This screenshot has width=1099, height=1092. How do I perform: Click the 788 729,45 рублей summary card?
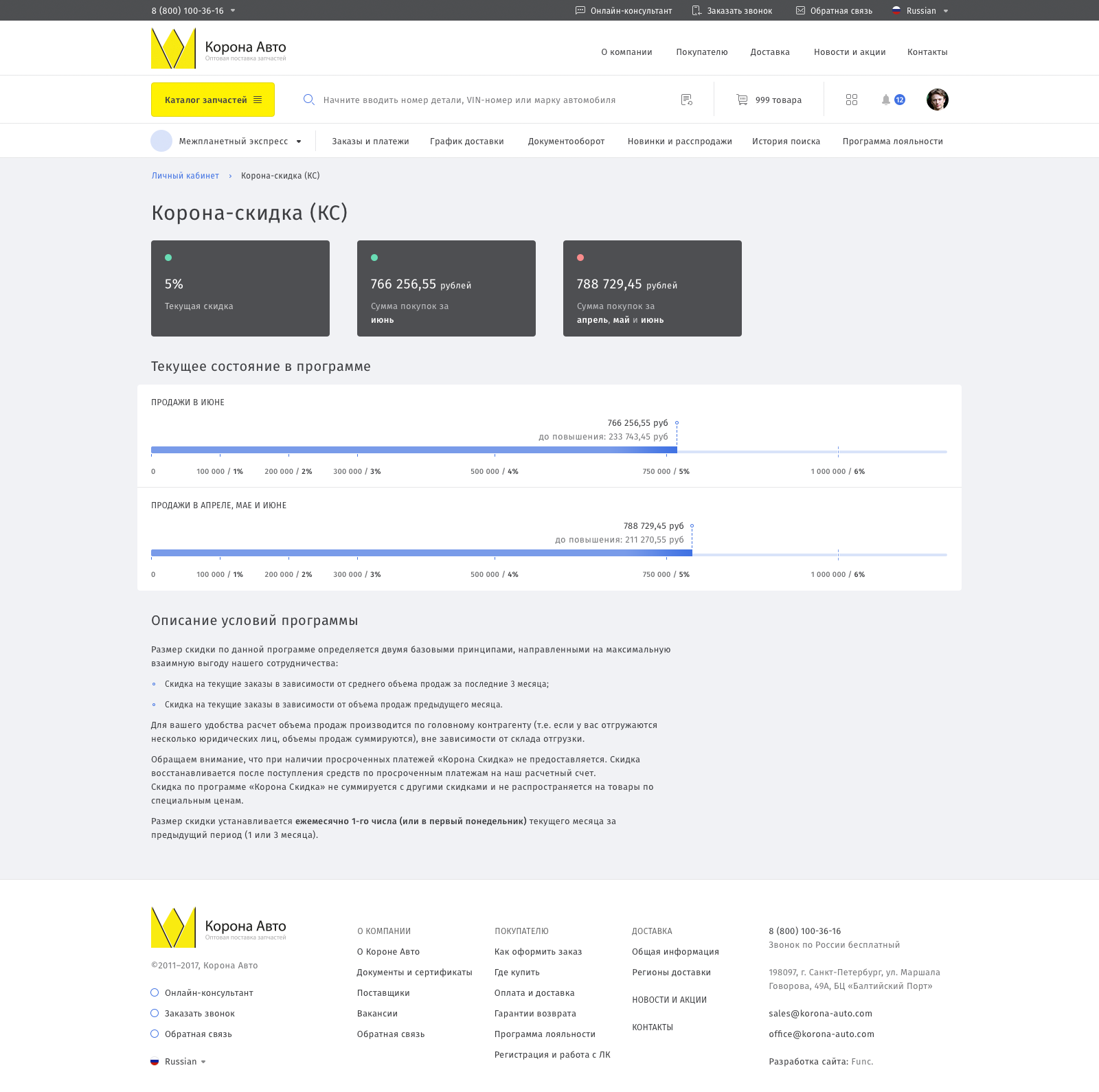653,288
